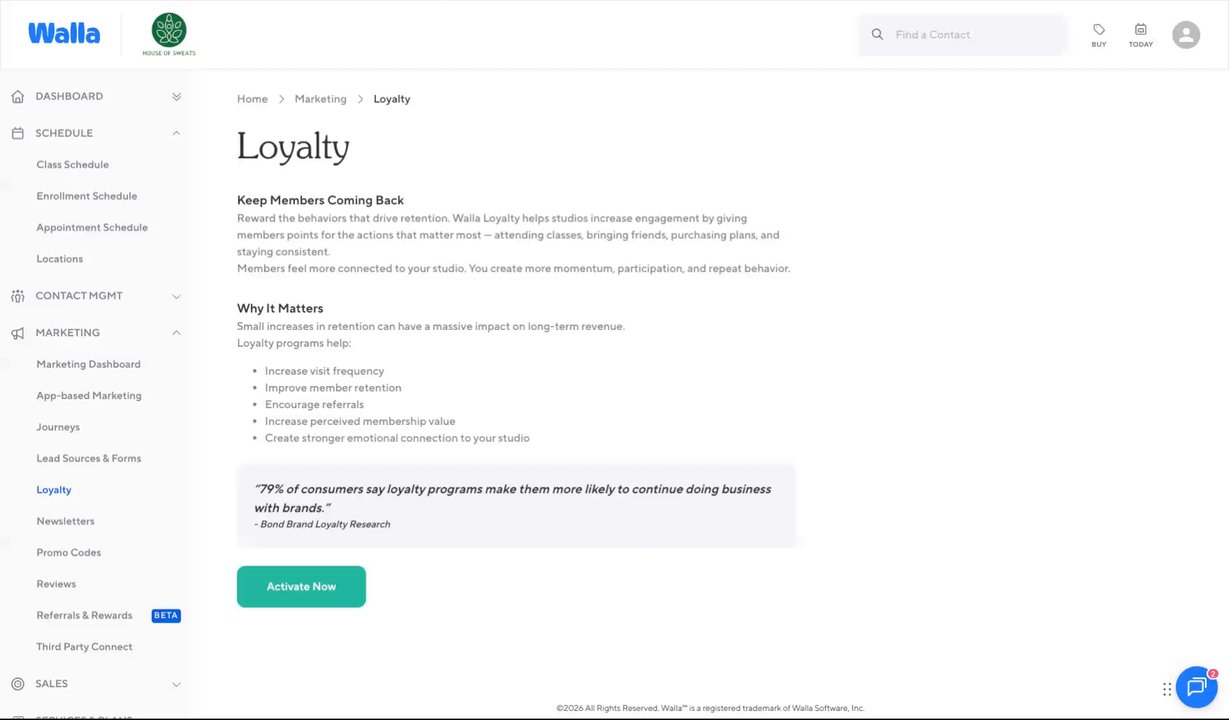Expand the Dashboard section chevron
Image resolution: width=1229 pixels, height=720 pixels.
[176, 97]
